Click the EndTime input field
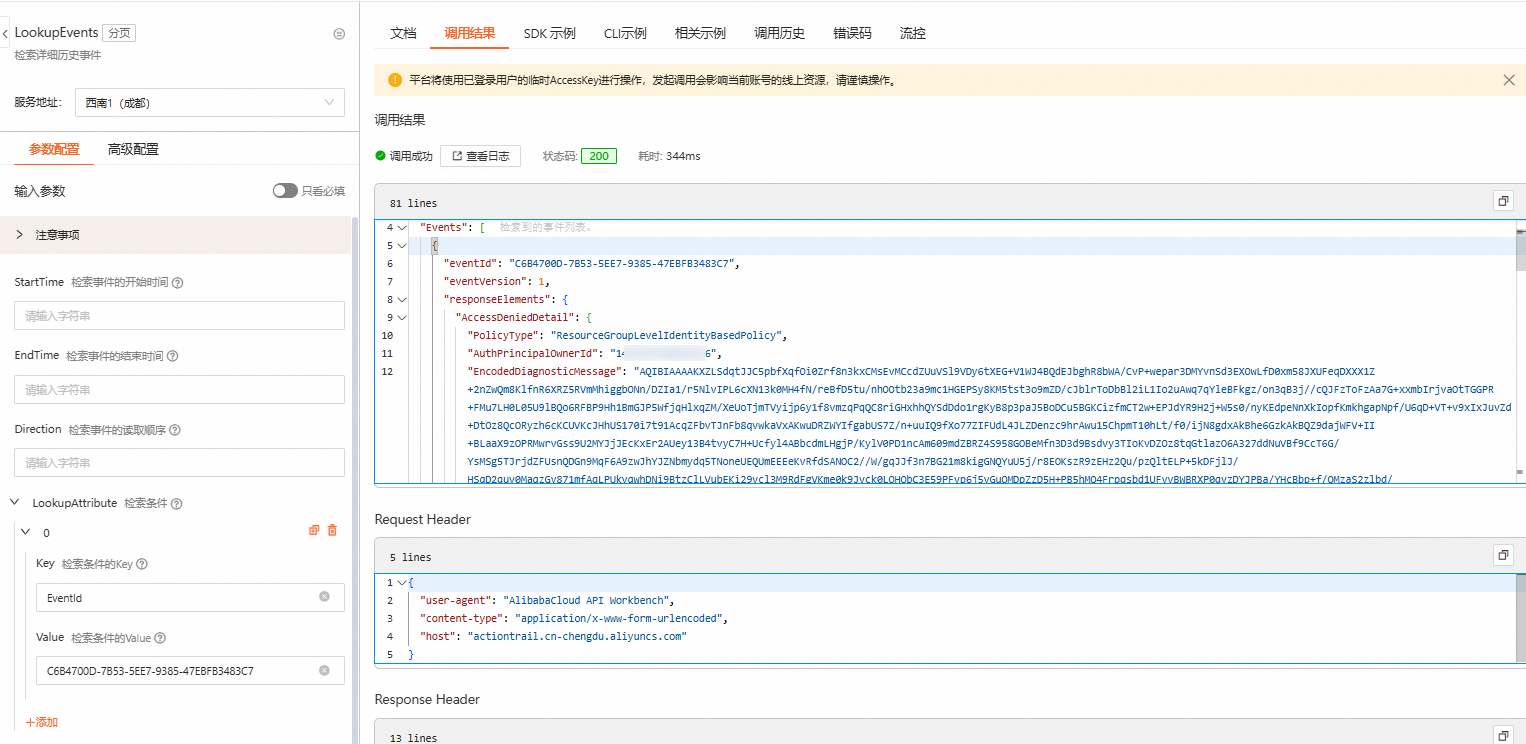 [x=179, y=390]
